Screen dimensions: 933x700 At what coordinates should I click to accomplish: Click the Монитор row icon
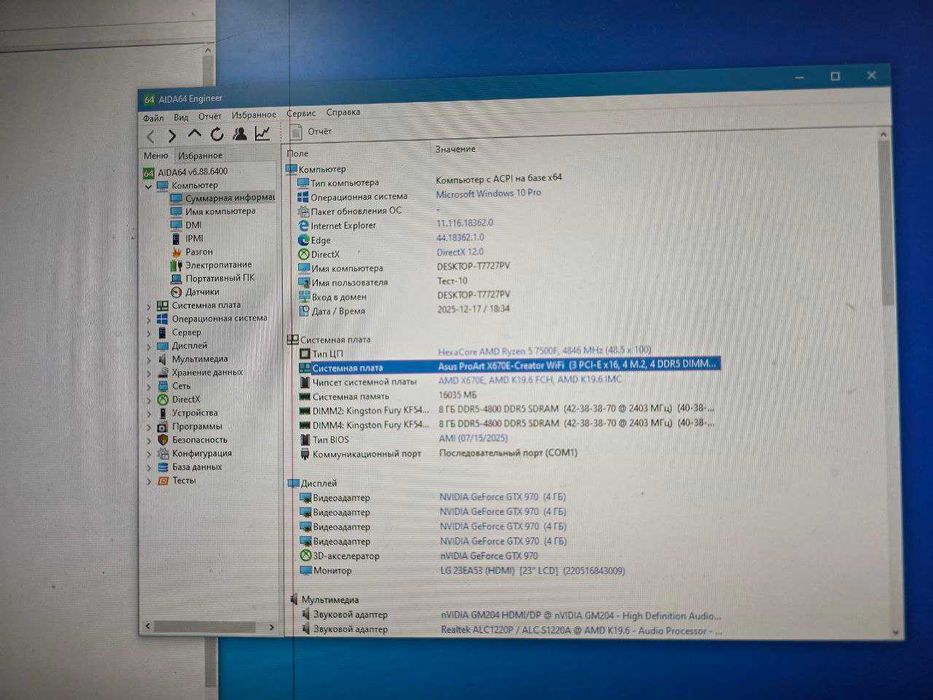pyautogui.click(x=306, y=570)
